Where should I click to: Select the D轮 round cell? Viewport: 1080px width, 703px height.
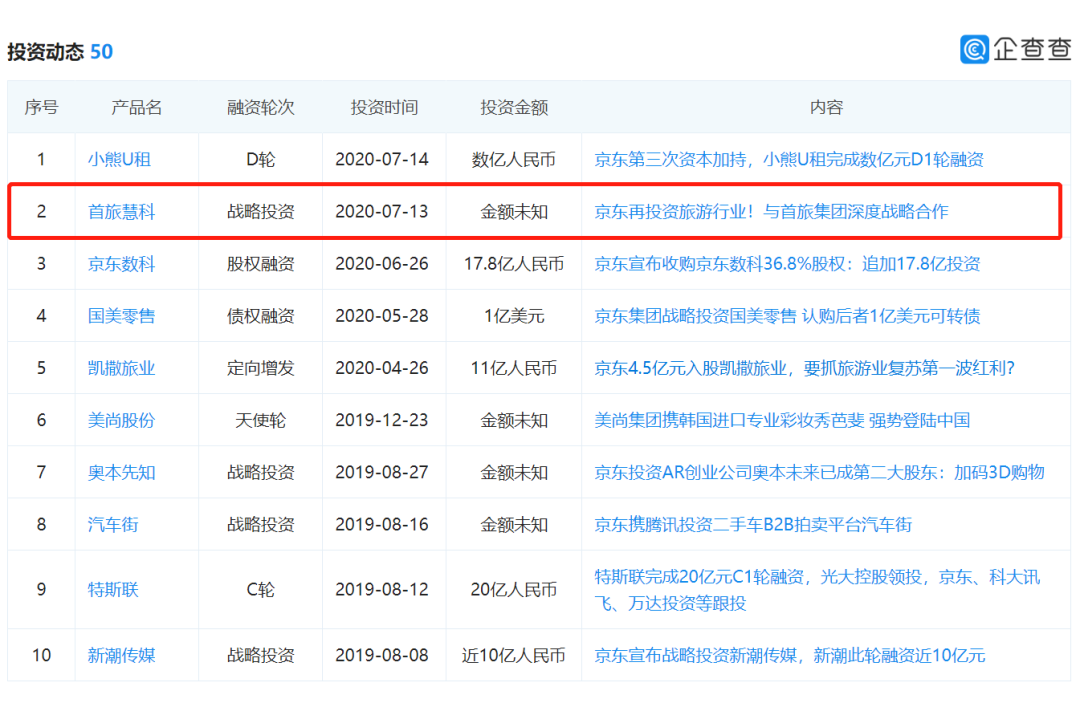(x=260, y=160)
